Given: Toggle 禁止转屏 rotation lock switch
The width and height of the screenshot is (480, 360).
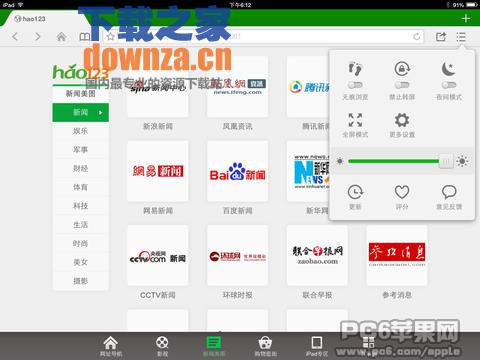Looking at the screenshot, I should pos(402,85).
